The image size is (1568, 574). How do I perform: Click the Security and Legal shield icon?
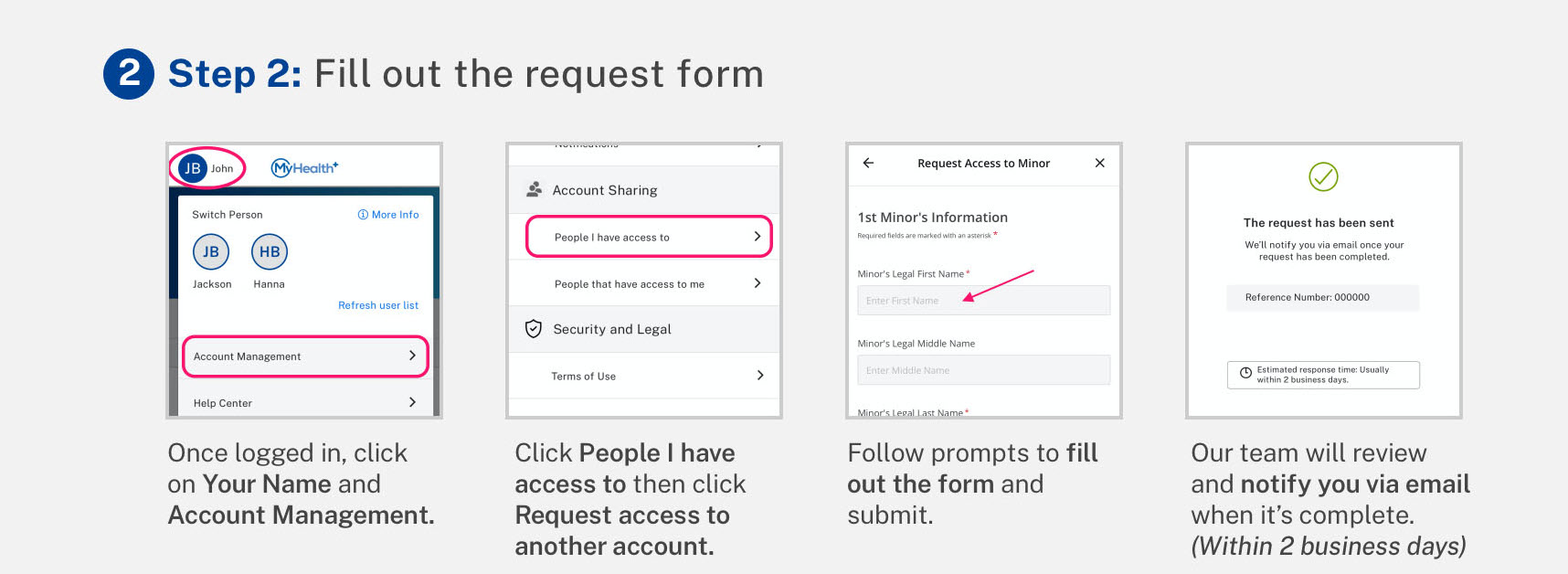[x=534, y=329]
